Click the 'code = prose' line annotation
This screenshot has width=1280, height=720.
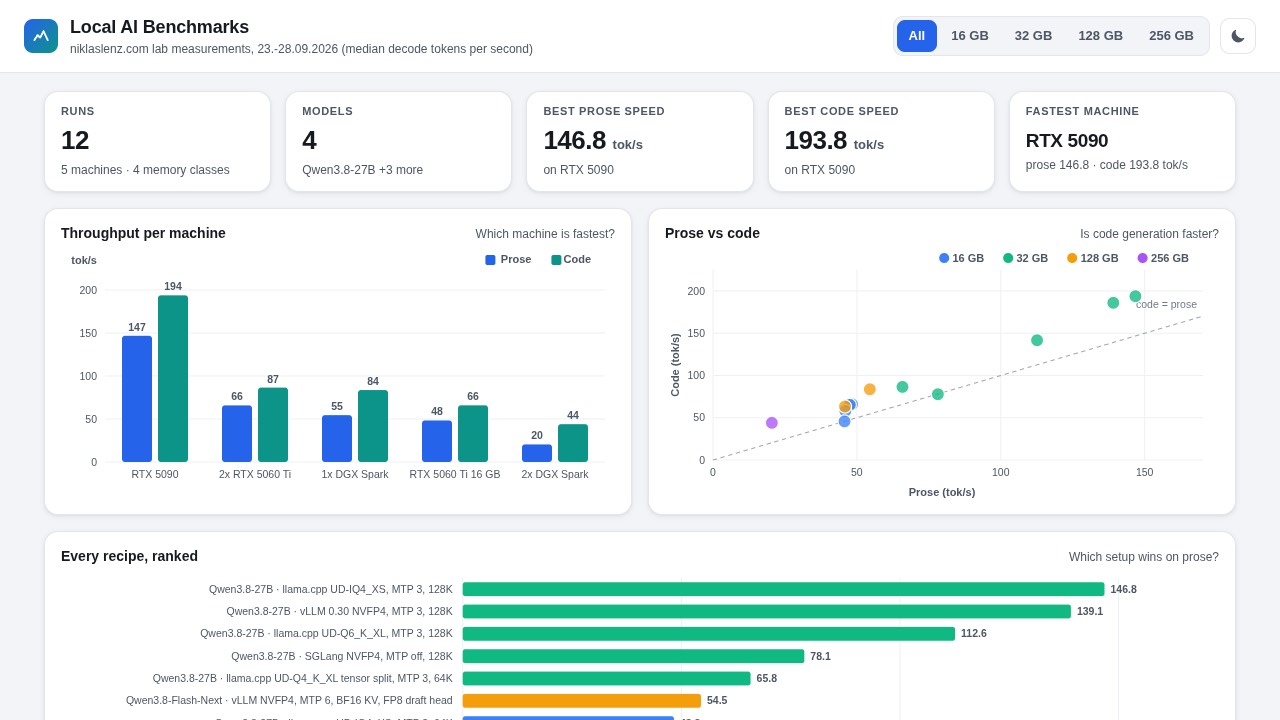[x=1166, y=304]
